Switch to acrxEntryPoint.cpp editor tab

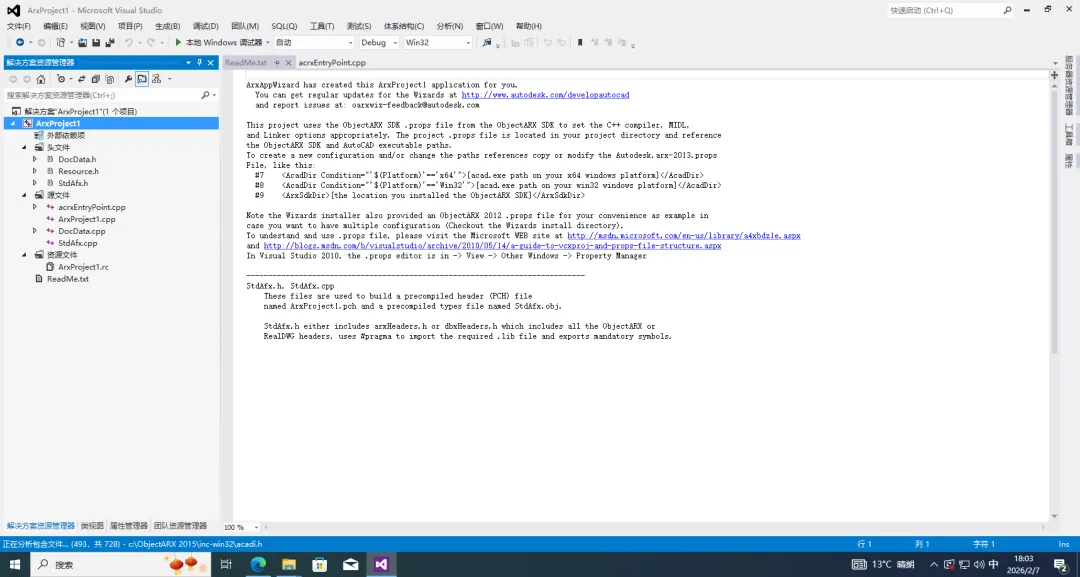pos(332,63)
